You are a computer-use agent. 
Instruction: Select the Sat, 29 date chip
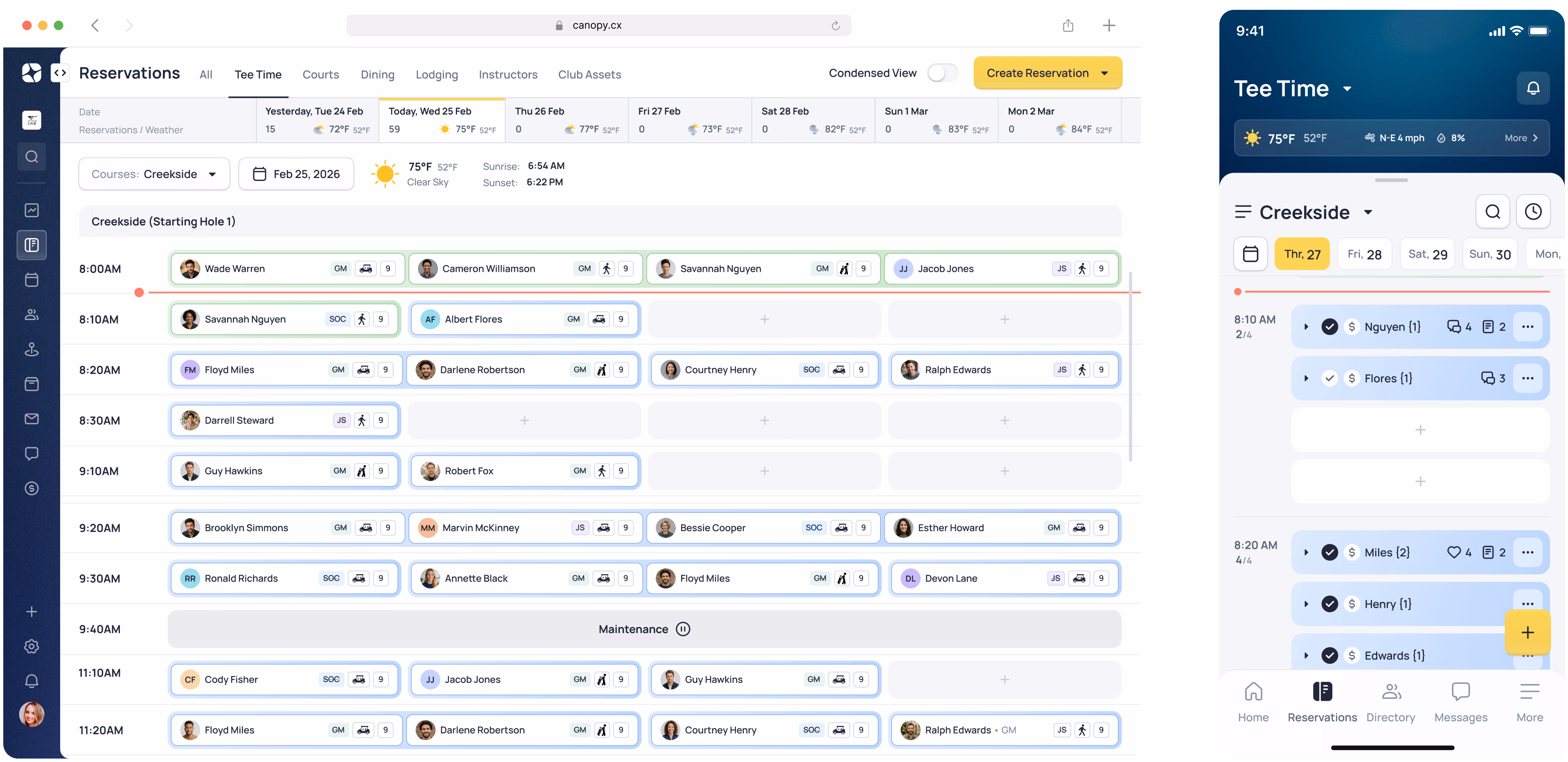[x=1427, y=254]
